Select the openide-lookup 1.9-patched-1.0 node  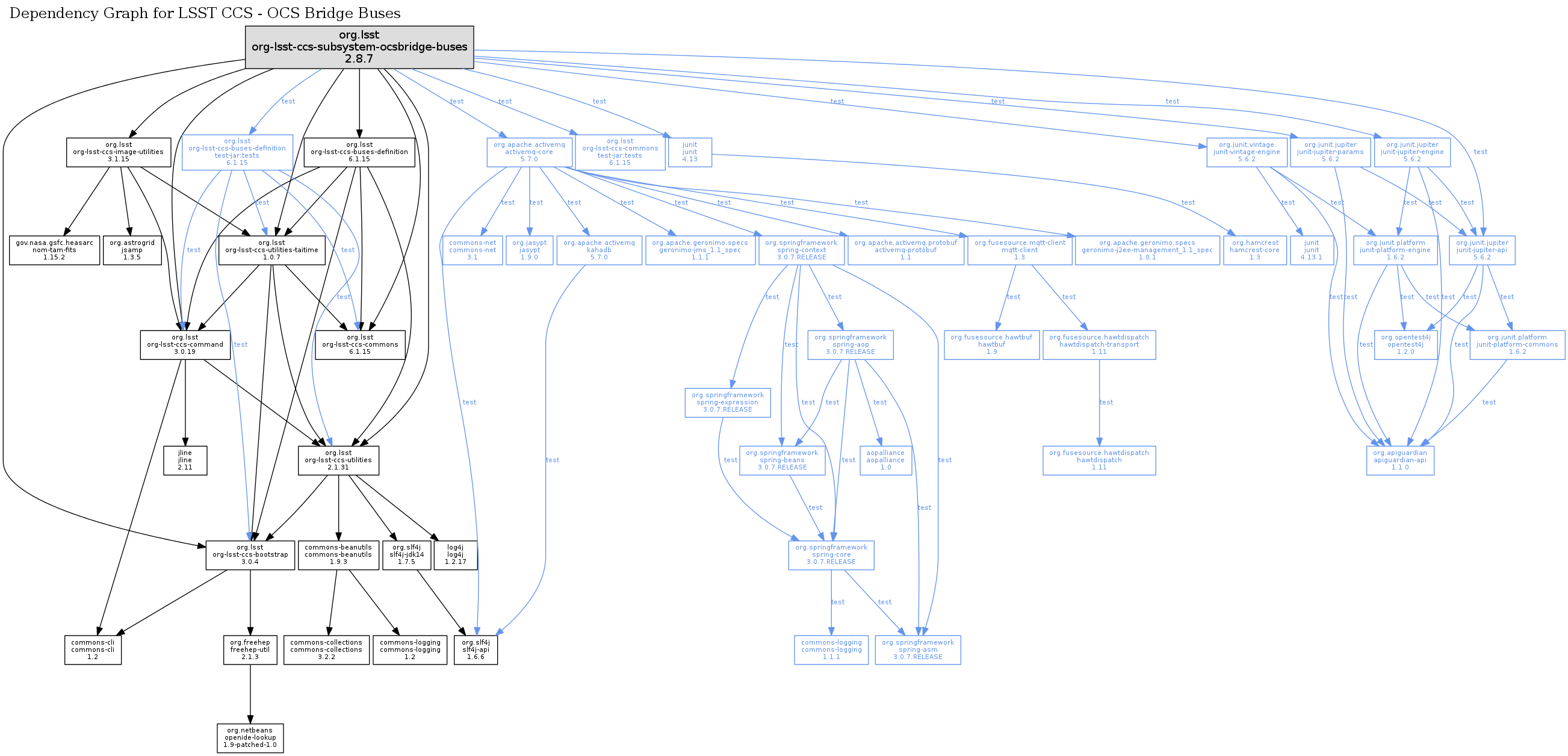[250, 738]
